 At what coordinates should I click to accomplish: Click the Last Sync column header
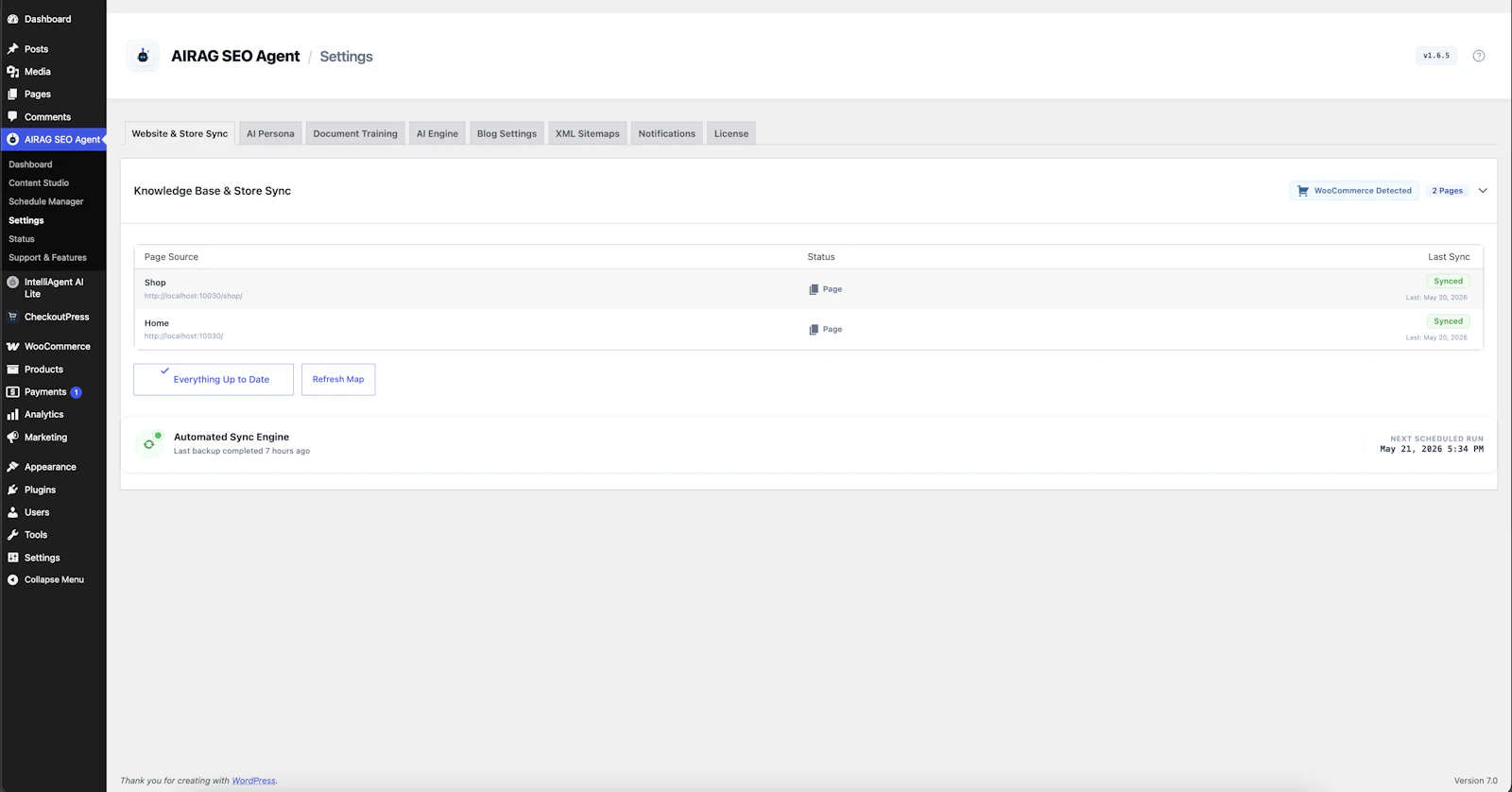[x=1449, y=257]
